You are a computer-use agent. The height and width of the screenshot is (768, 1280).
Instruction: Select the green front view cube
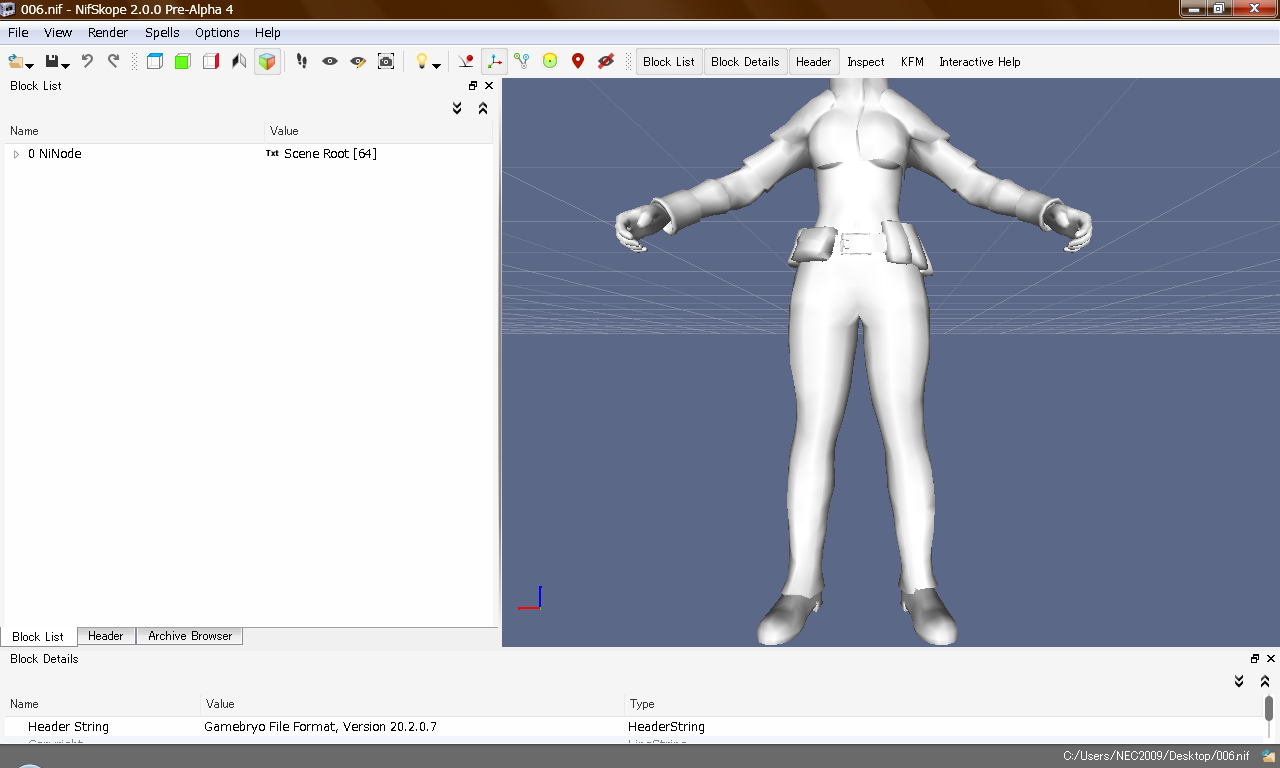[182, 61]
